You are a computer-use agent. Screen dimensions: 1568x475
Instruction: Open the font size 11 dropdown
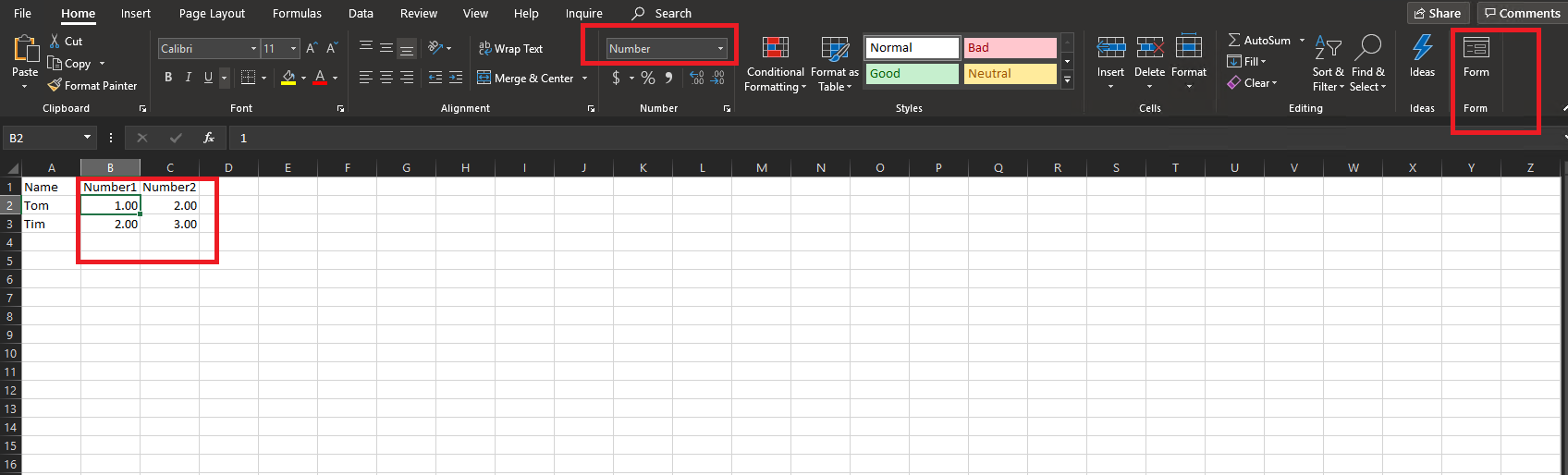pyautogui.click(x=294, y=48)
